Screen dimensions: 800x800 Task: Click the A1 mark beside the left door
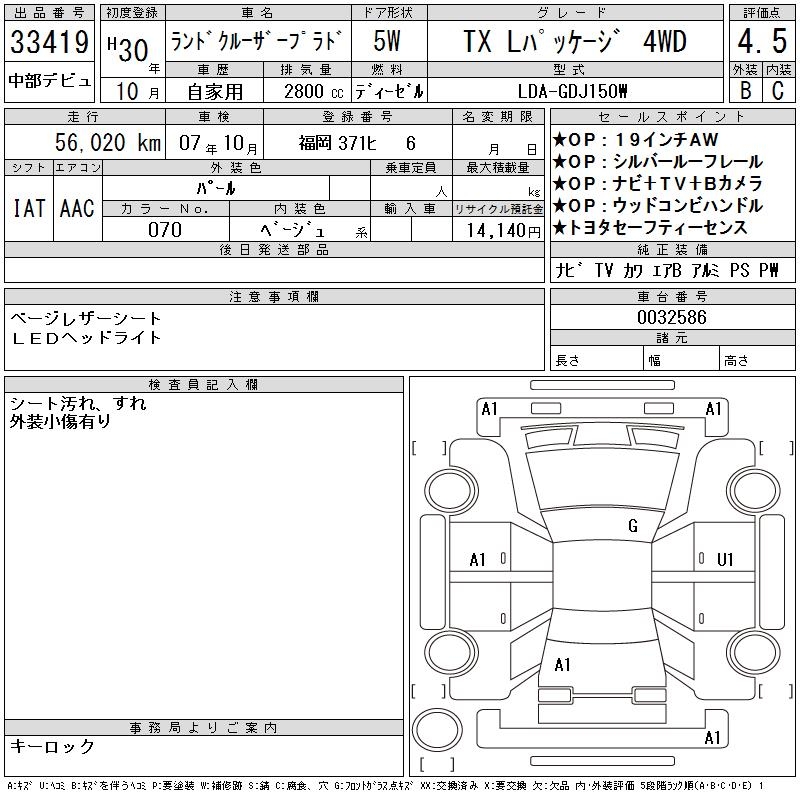(x=478, y=560)
